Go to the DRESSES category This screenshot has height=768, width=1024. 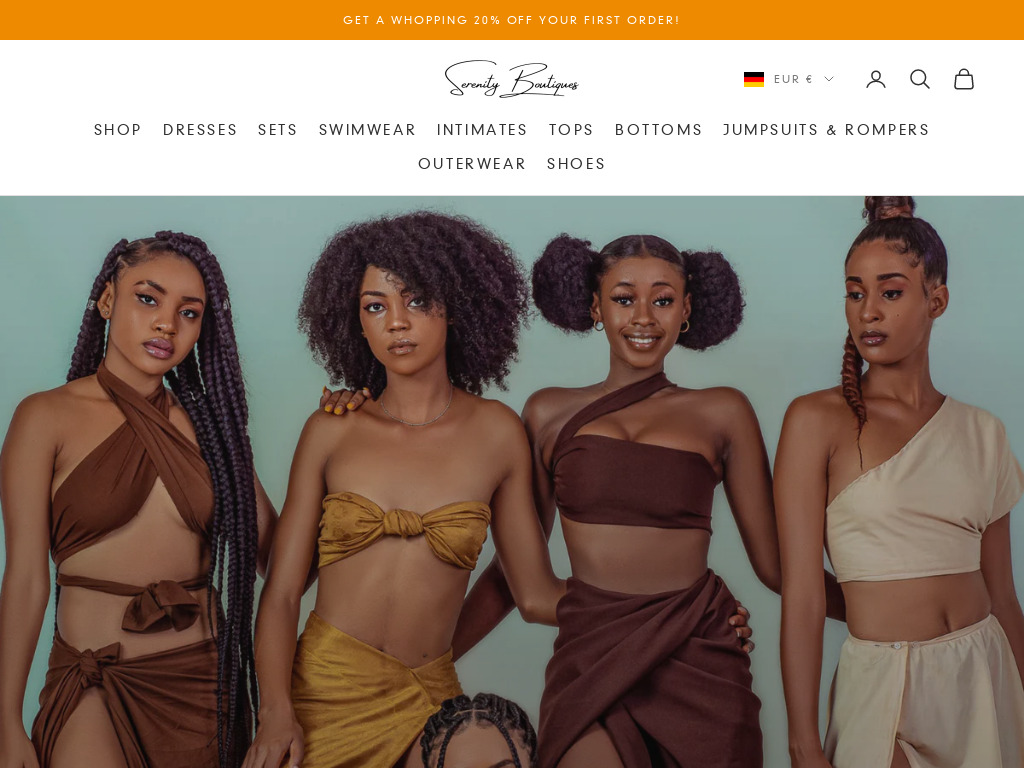coord(200,129)
